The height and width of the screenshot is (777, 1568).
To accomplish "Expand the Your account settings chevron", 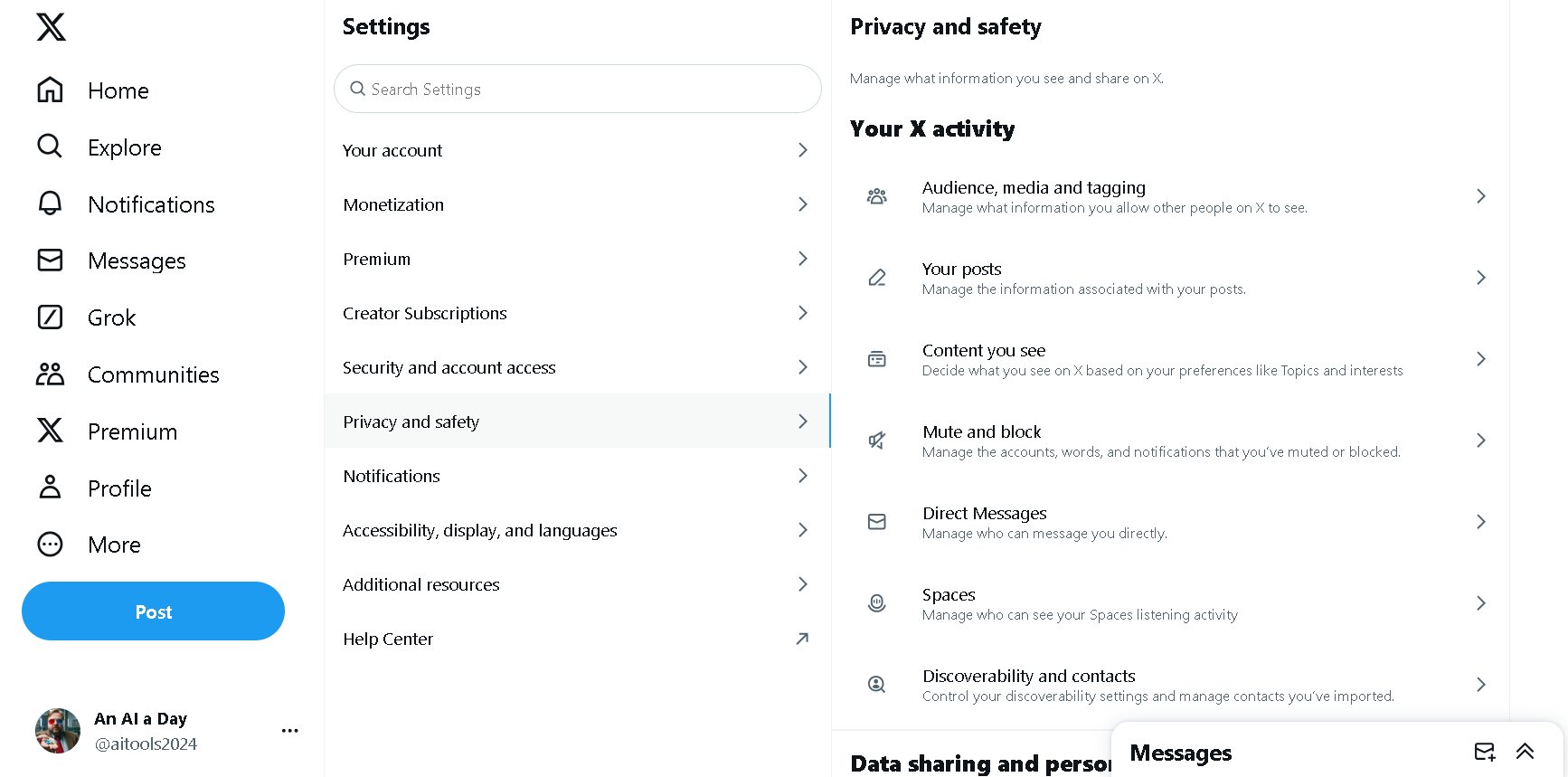I will point(802,150).
